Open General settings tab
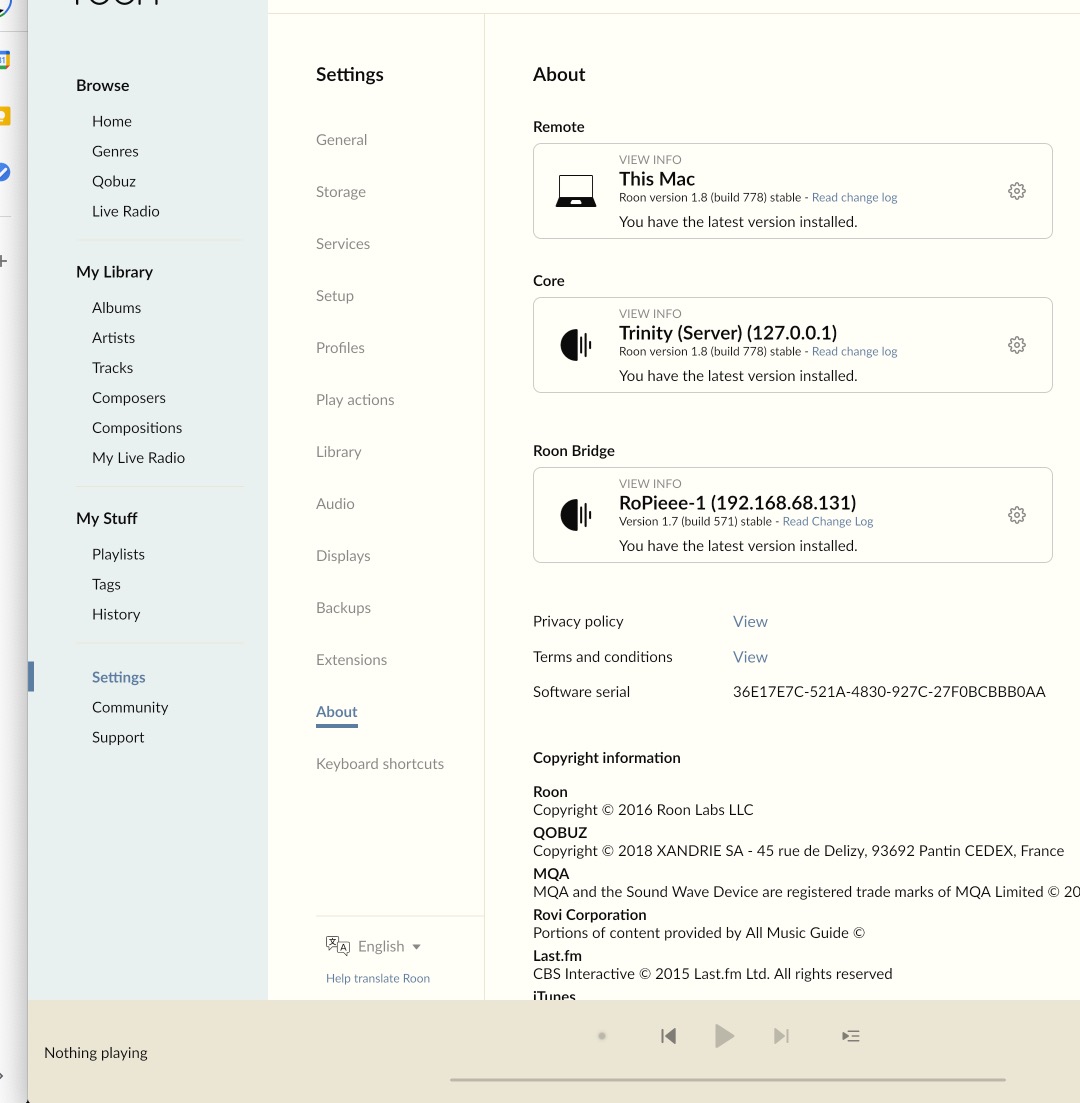Screen dimensions: 1080x1103 [x=341, y=139]
